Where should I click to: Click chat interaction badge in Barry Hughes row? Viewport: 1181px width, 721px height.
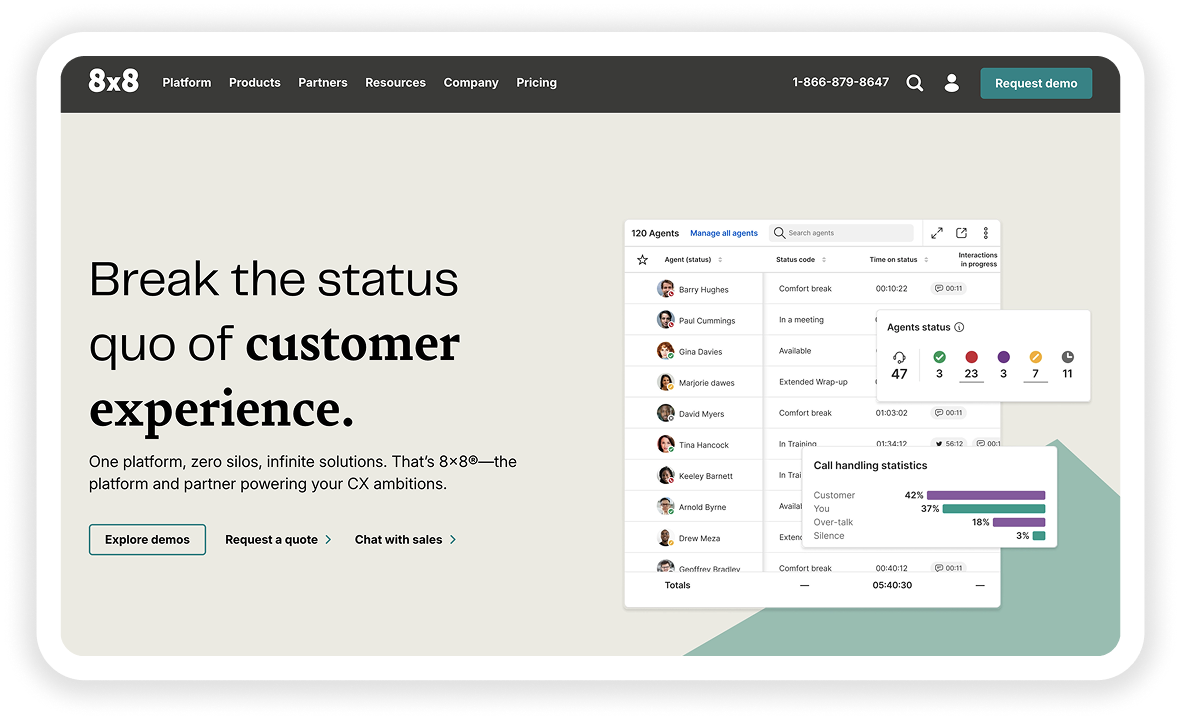948,289
